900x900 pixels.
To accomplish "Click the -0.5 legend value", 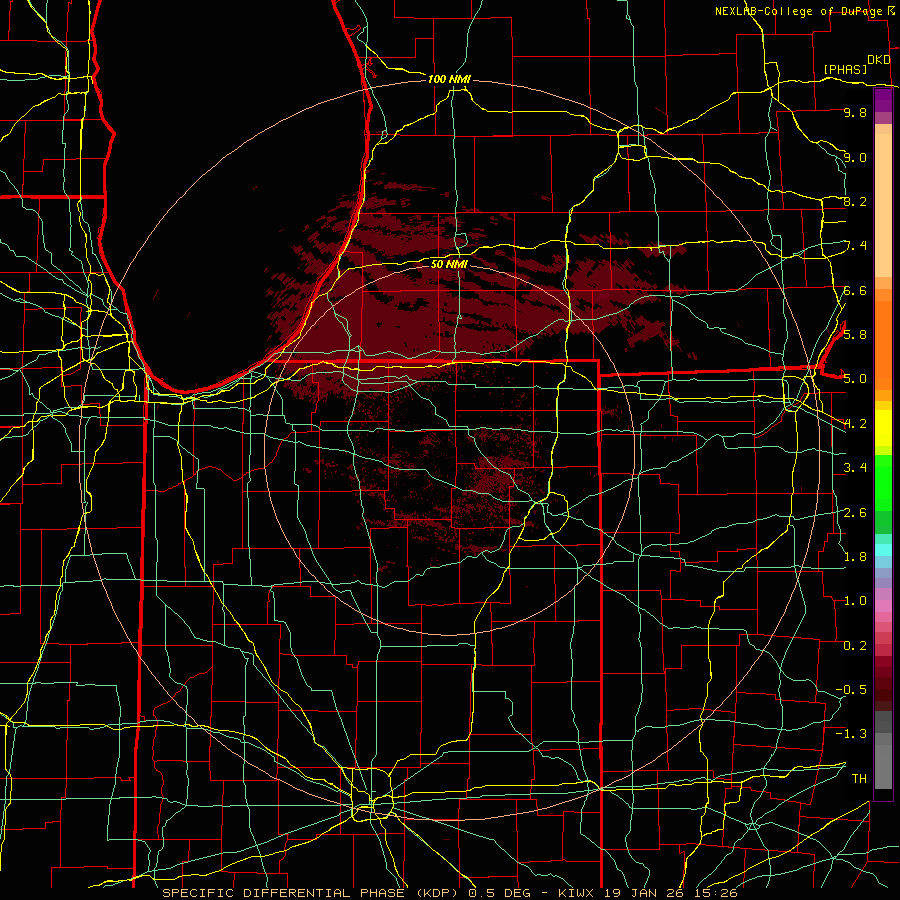I will pos(851,690).
